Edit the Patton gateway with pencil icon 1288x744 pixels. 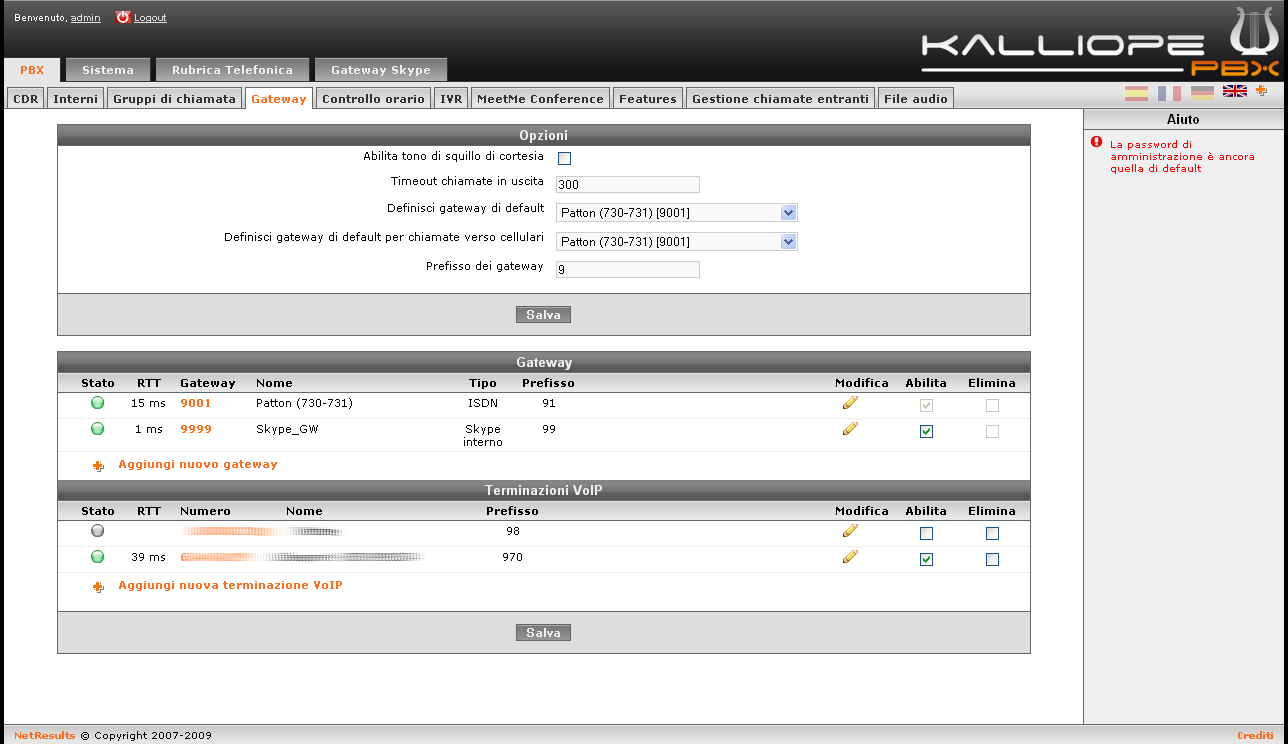click(850, 403)
